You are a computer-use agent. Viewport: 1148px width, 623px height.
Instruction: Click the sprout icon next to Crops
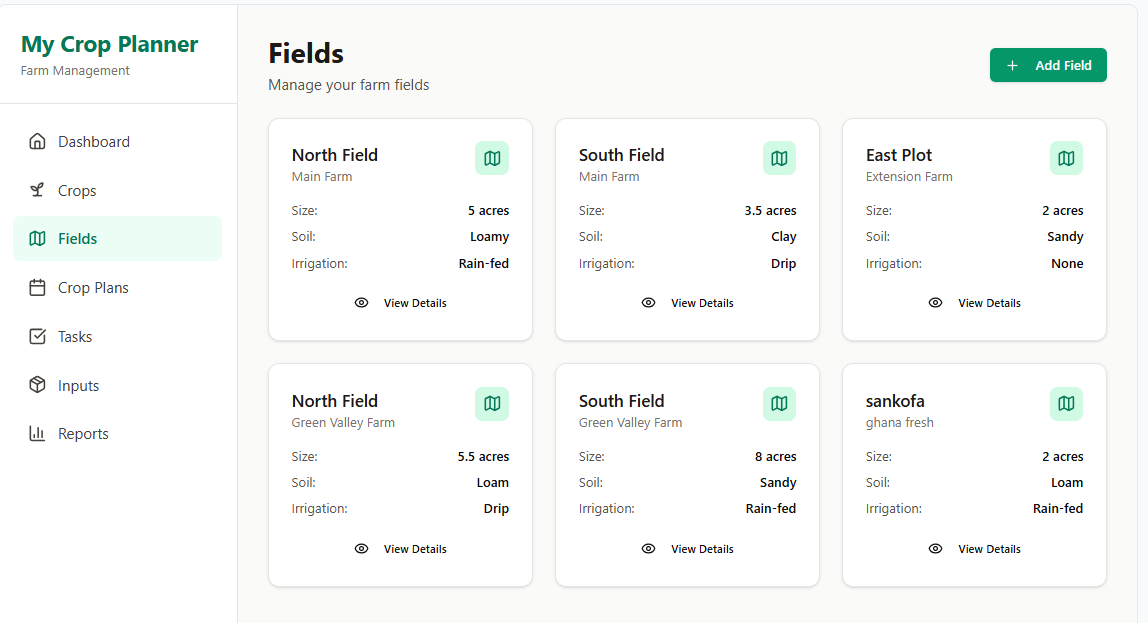click(37, 190)
